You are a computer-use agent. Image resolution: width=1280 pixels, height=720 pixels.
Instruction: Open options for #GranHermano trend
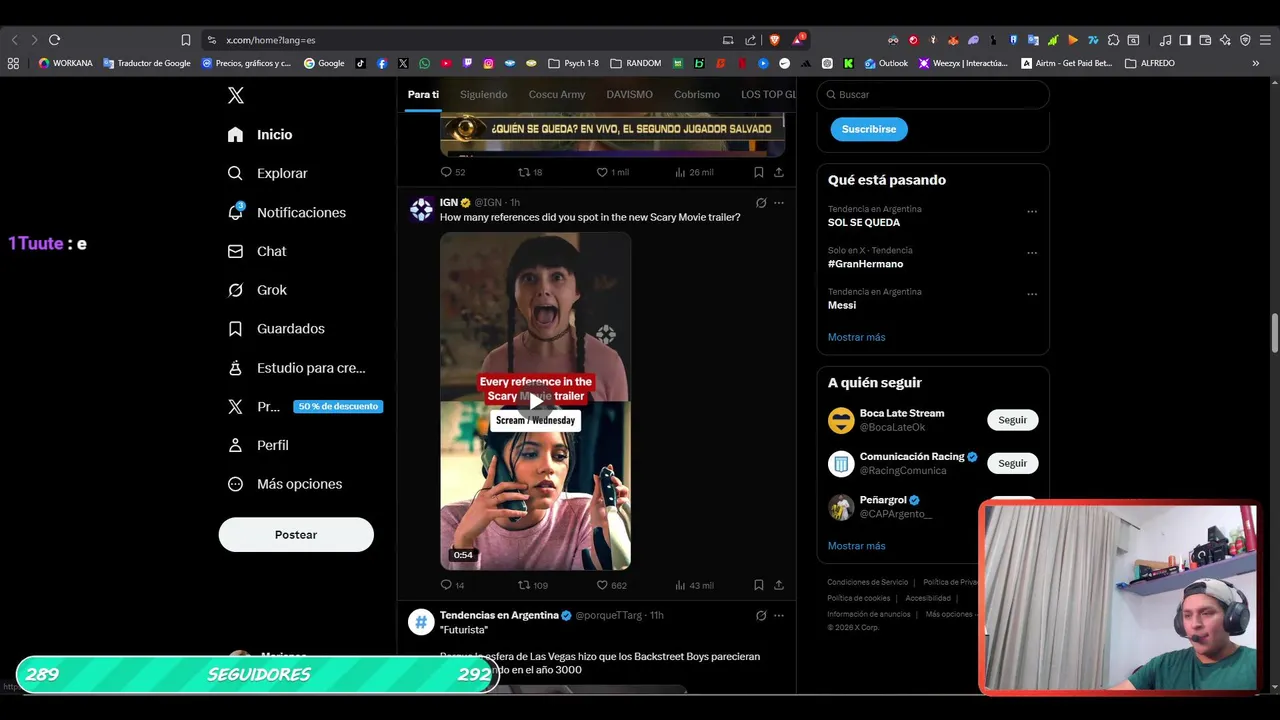tap(1032, 253)
